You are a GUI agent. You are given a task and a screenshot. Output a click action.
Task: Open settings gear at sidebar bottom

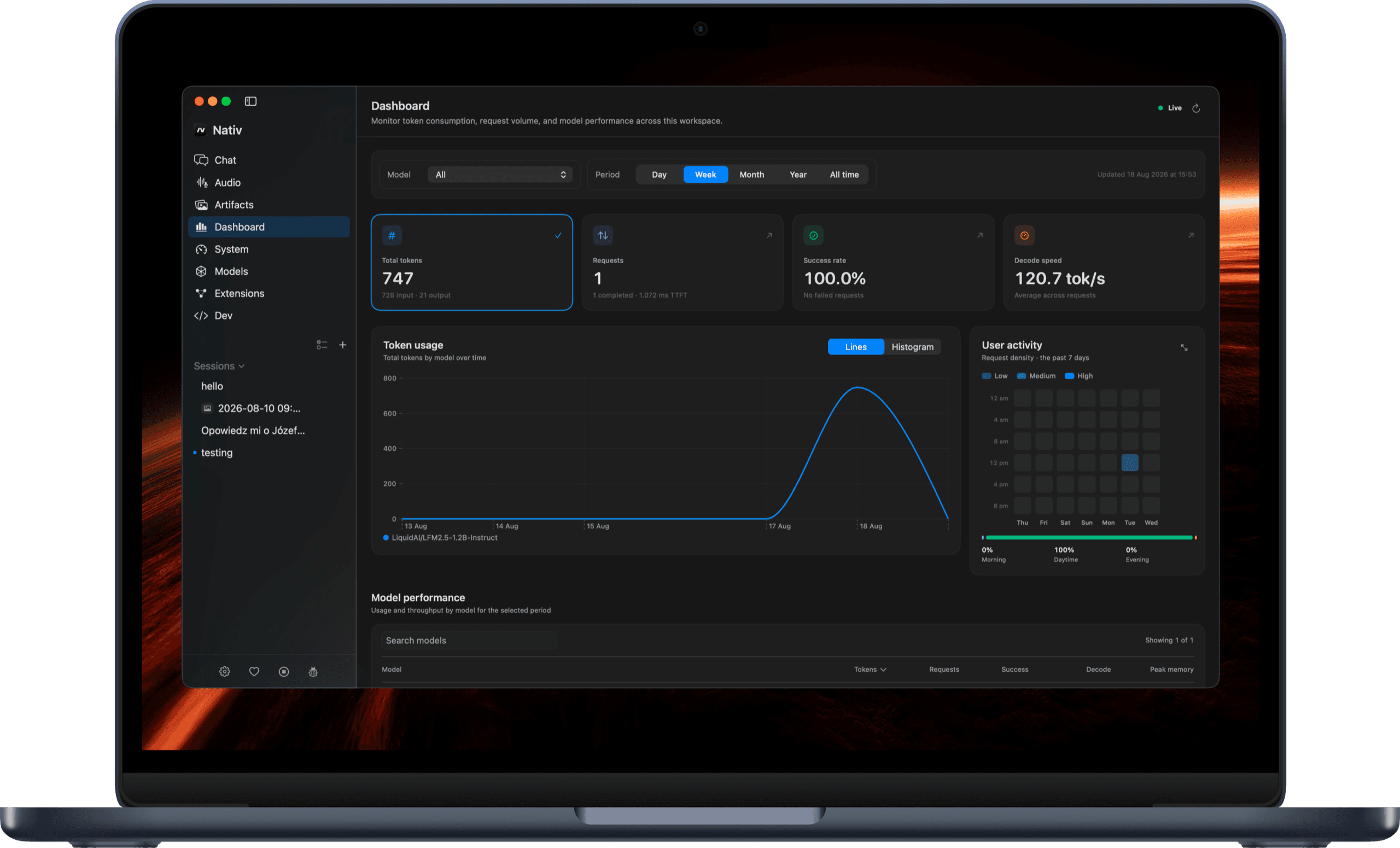[224, 672]
